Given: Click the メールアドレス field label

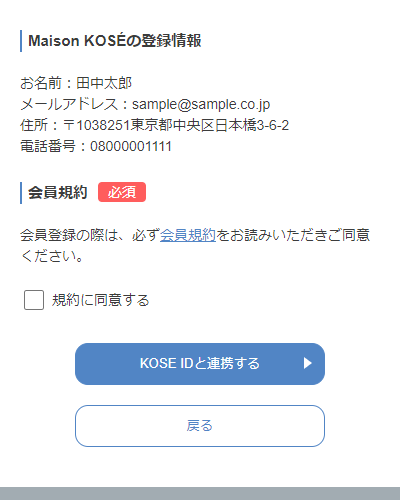Looking at the screenshot, I should (69, 104).
